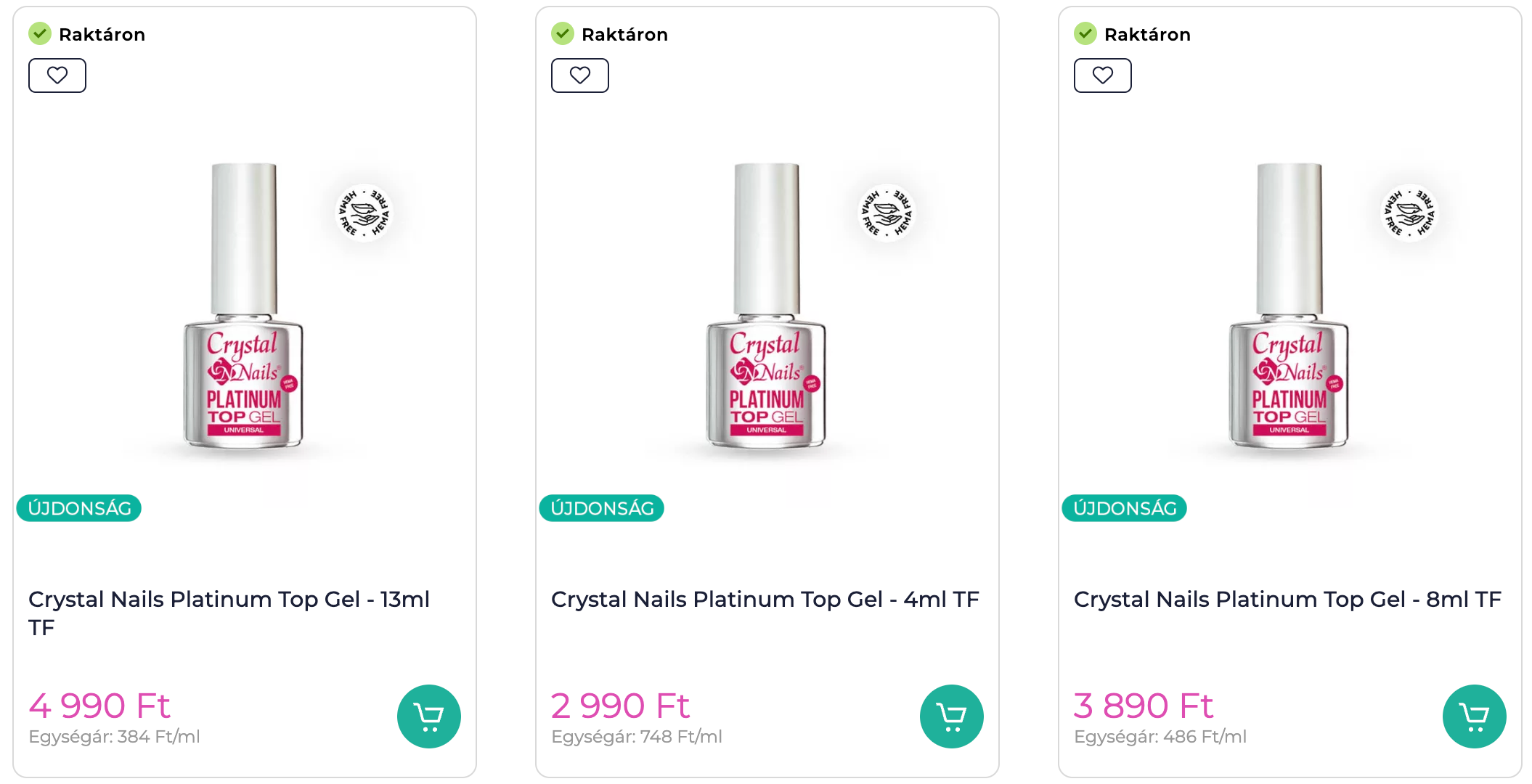Click green in-stock checkmark on 13ml card
The height and width of the screenshot is (784, 1532).
point(40,33)
